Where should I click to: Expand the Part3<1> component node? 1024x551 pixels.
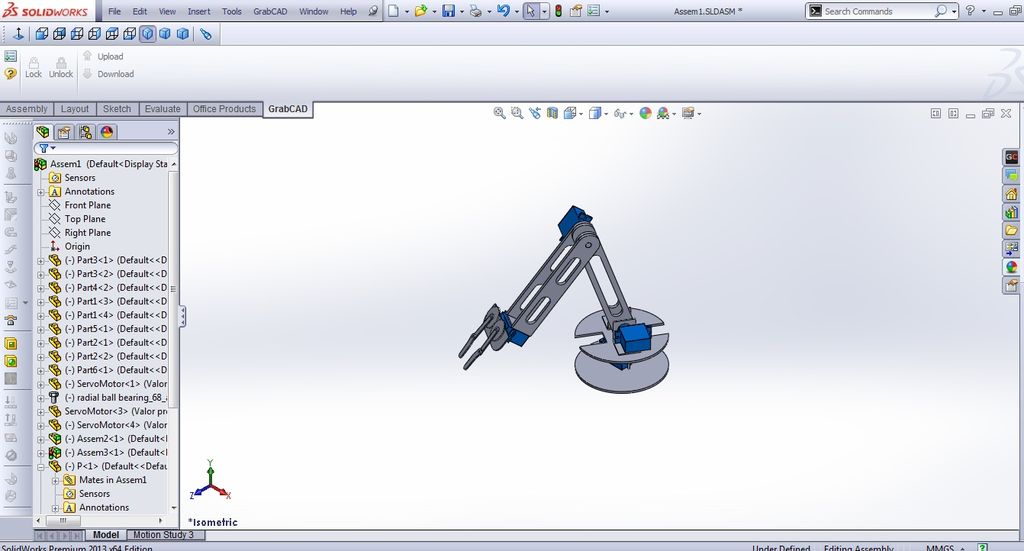point(41,260)
